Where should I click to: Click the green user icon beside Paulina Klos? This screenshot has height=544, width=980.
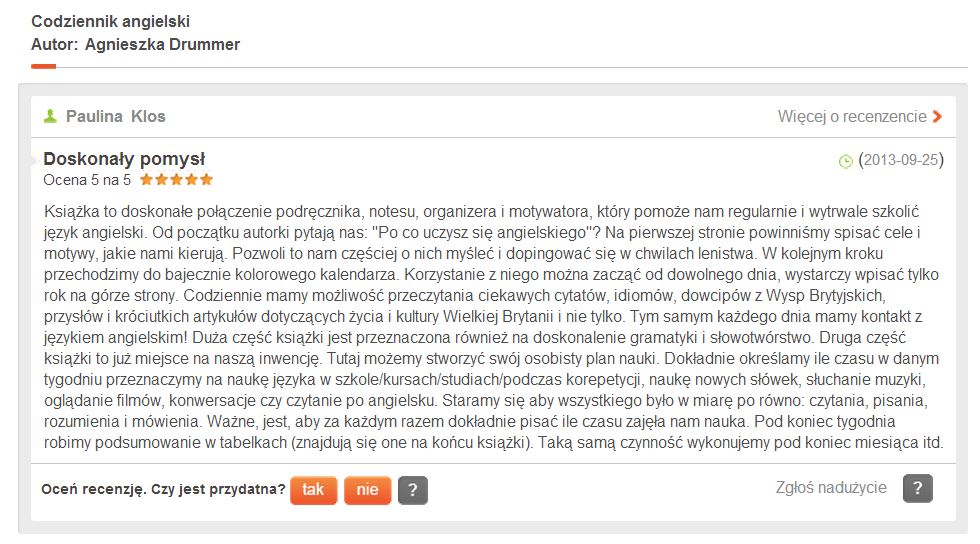click(x=50, y=116)
